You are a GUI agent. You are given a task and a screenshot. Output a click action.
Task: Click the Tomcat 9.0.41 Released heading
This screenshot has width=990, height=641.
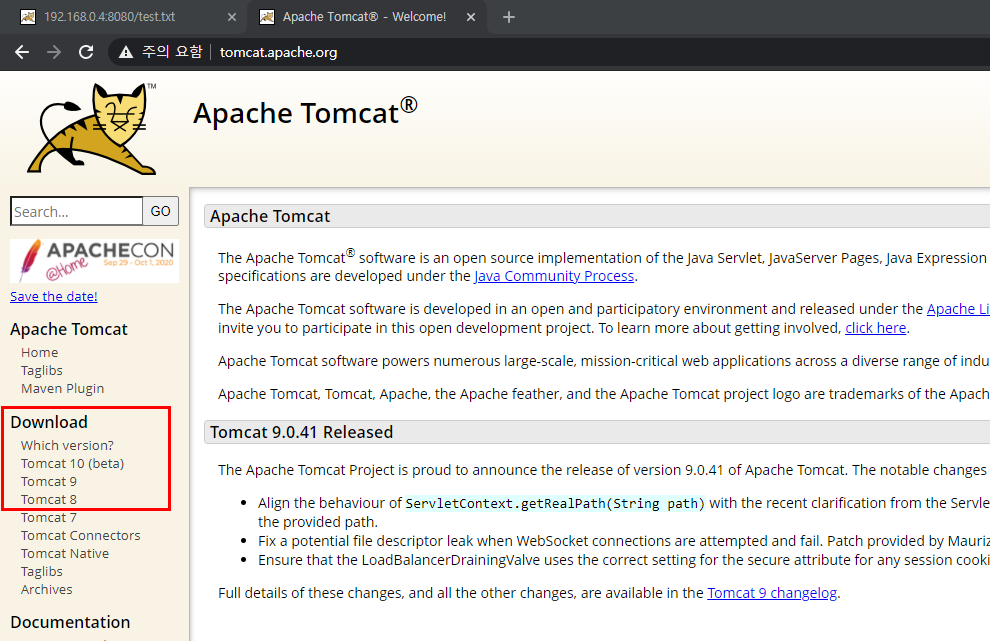click(x=301, y=432)
